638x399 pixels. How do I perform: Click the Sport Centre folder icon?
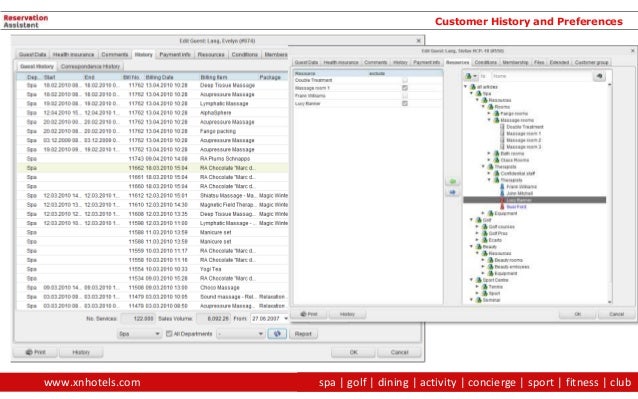coord(479,280)
